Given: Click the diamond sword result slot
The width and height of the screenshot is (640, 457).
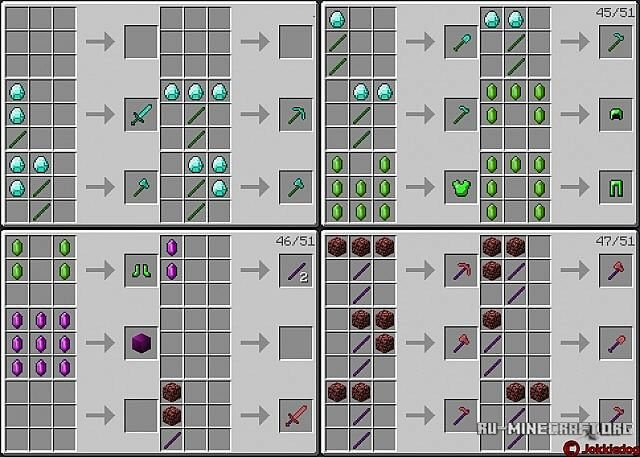Looking at the screenshot, I should click(x=141, y=115).
